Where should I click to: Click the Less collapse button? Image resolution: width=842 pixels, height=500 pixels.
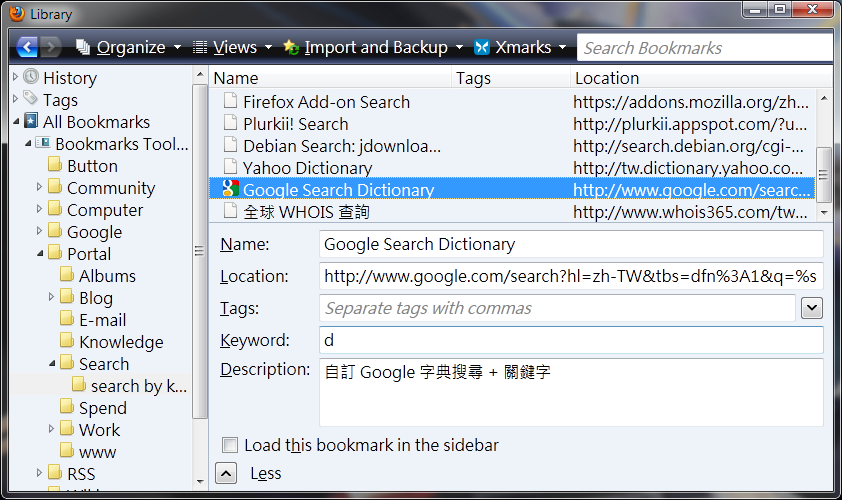point(226,473)
